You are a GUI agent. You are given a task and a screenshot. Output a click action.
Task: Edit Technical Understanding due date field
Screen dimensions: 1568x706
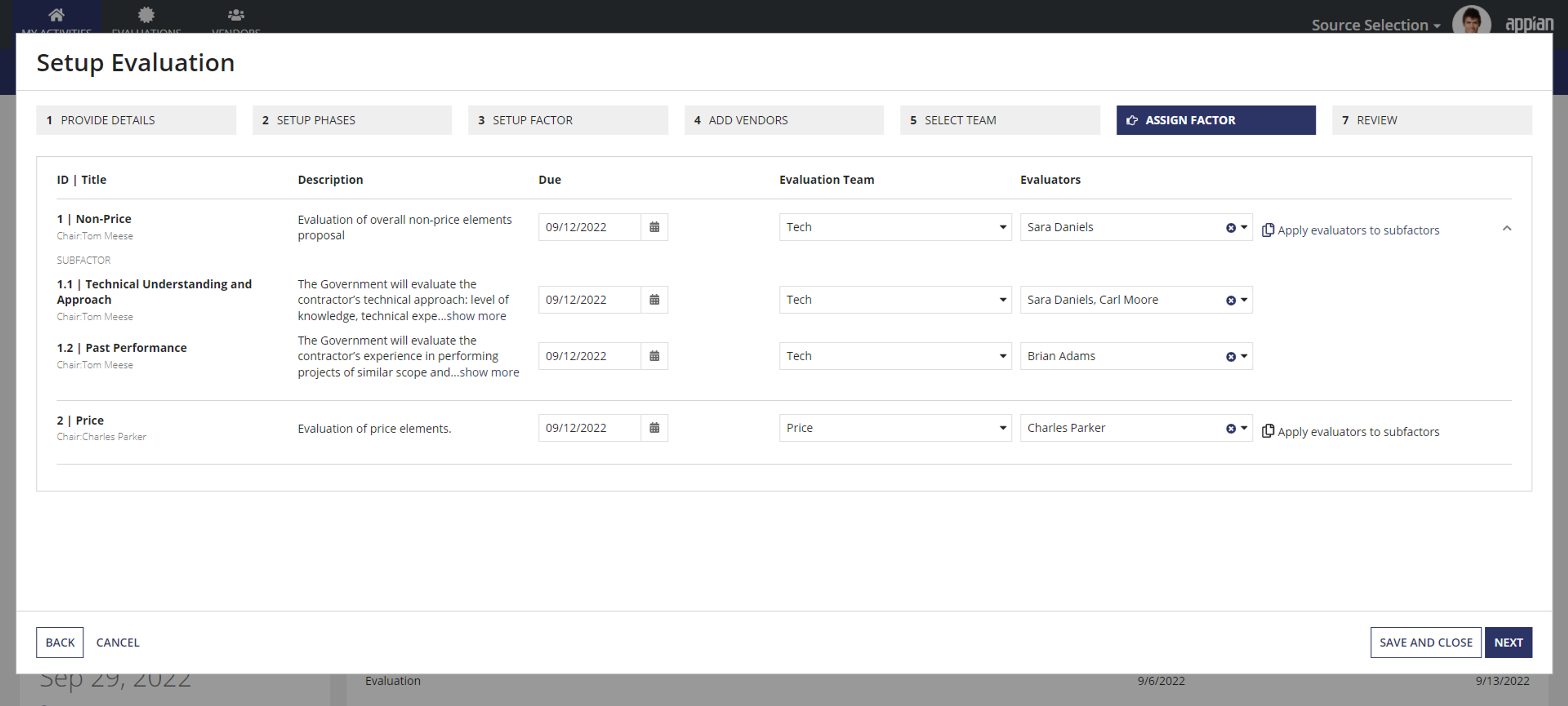pos(590,300)
